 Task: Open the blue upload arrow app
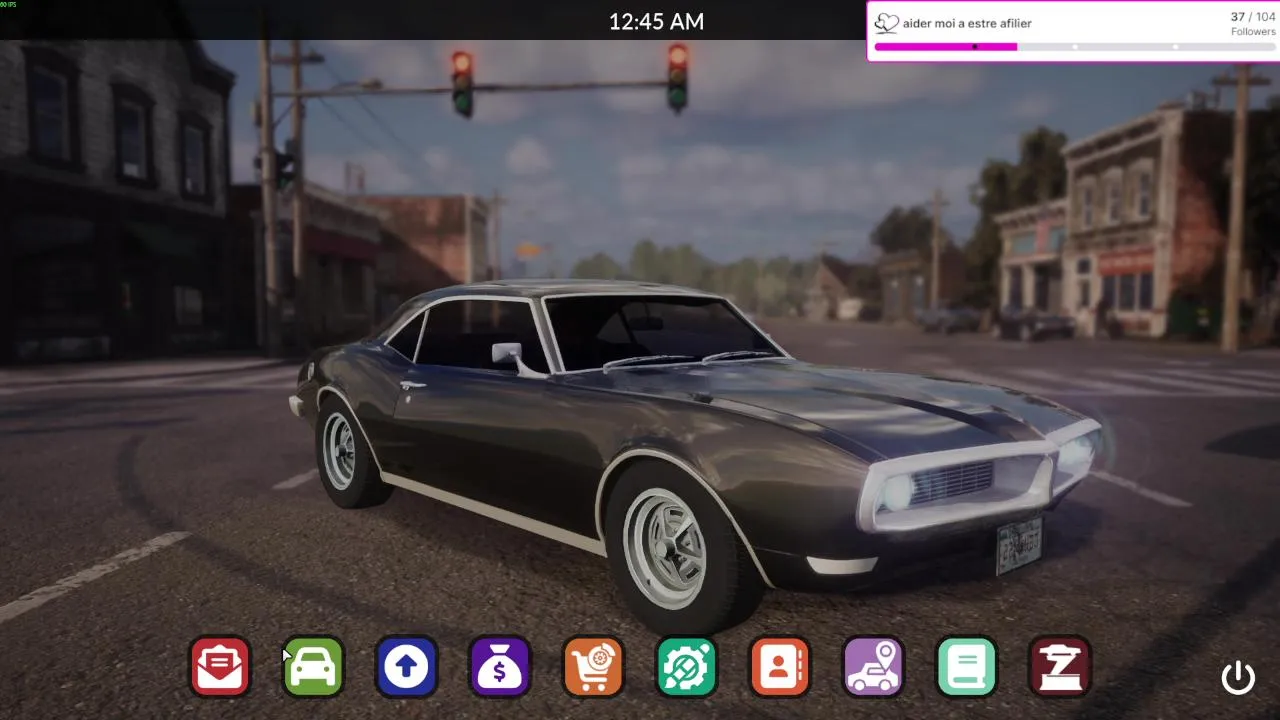(406, 667)
